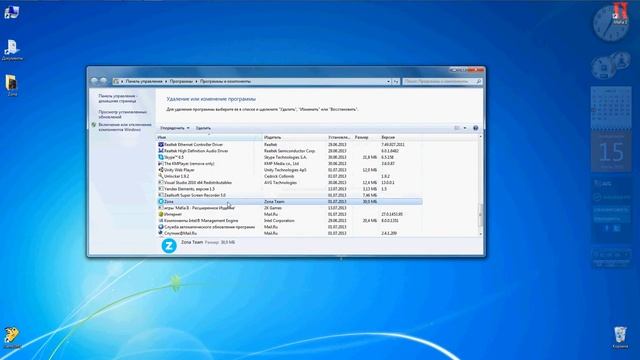Click the Skype Technologies S.A. publisher cell
Image resolution: width=640 pixels, height=360 pixels.
coord(285,157)
